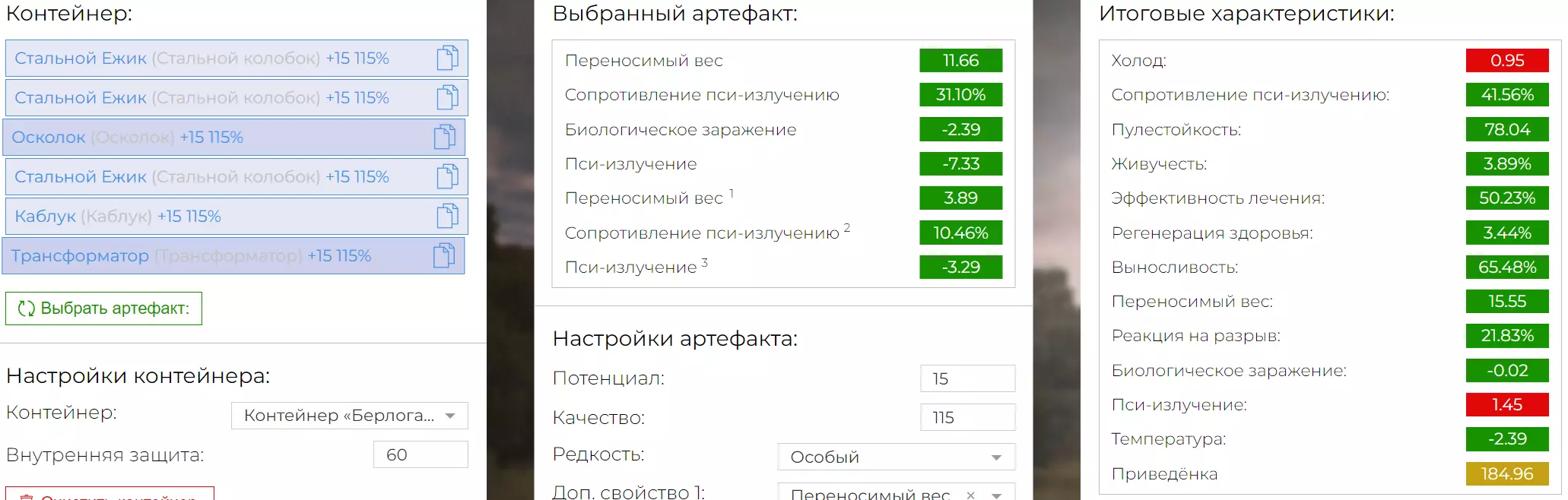Click the copy icon on the Каблук row
Screen dimensions: 1568x500
[x=448, y=217]
